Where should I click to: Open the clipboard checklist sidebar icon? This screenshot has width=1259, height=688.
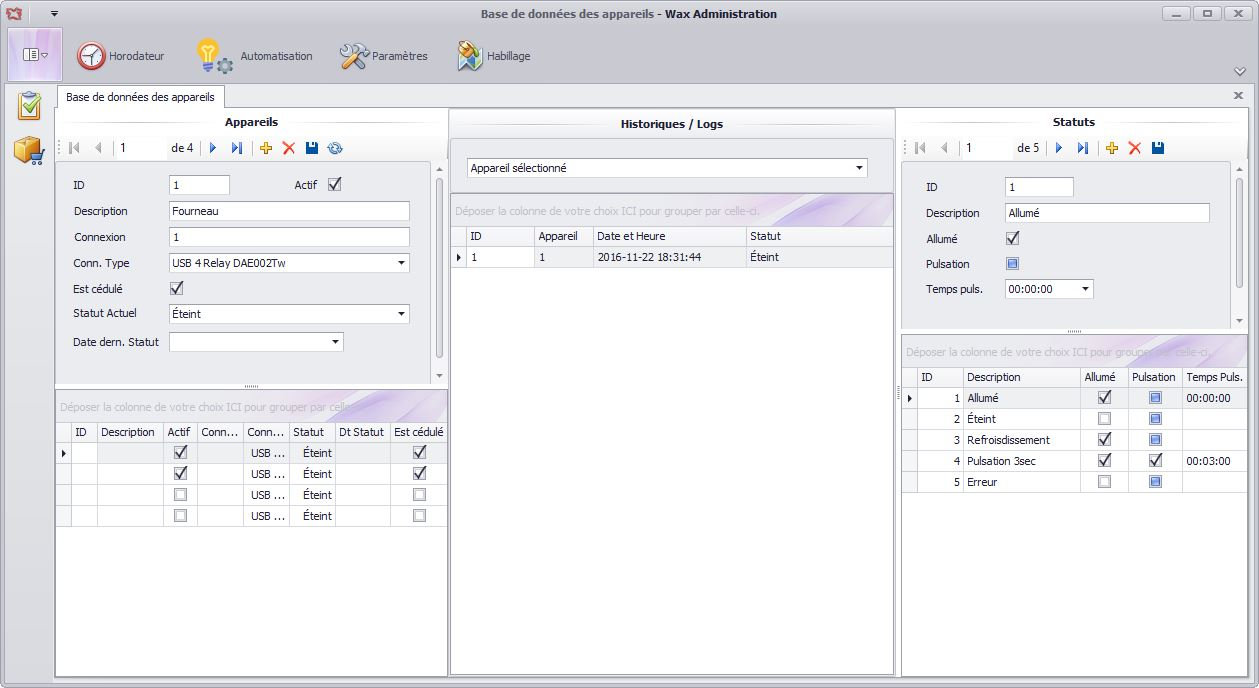click(x=29, y=105)
